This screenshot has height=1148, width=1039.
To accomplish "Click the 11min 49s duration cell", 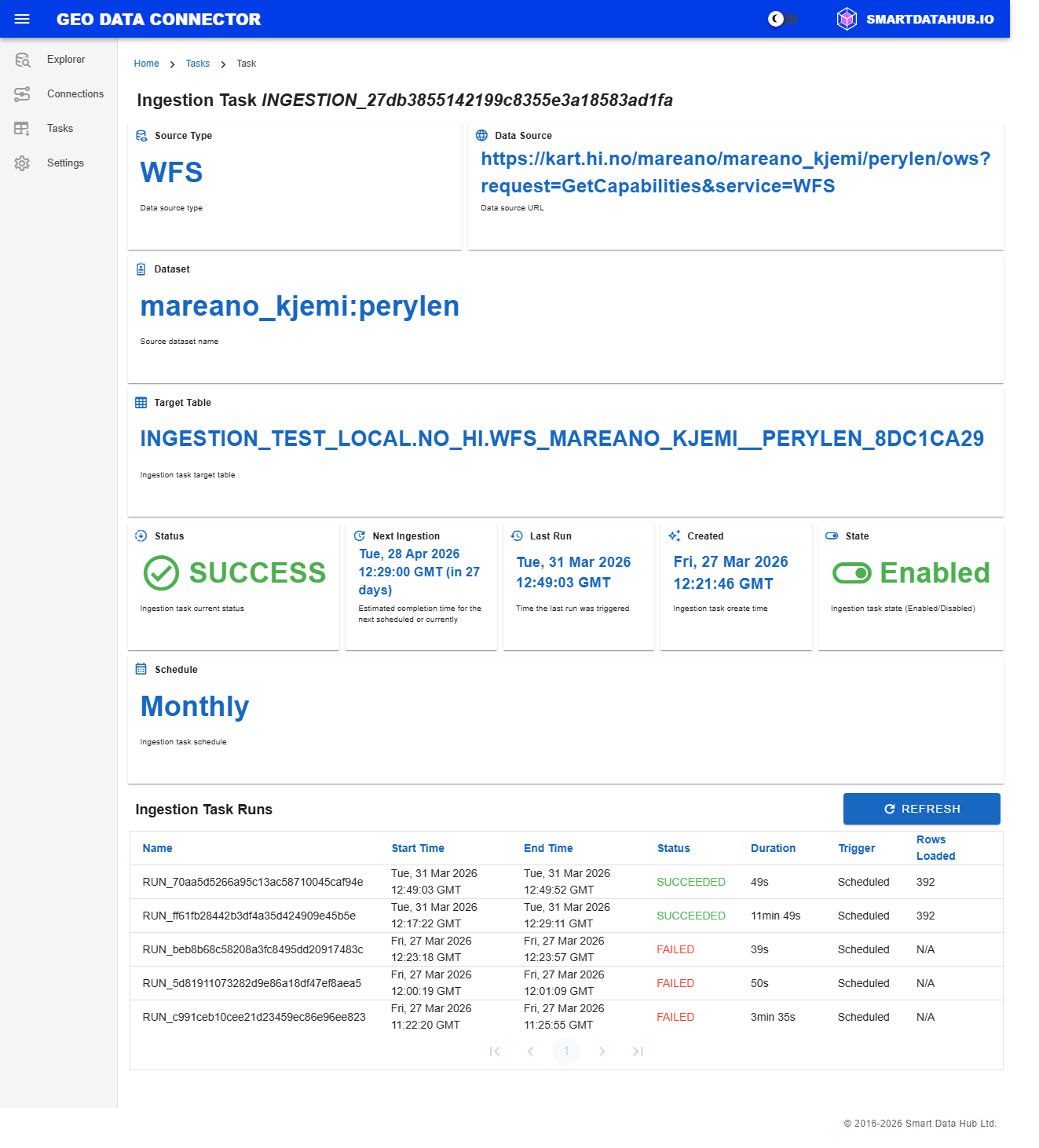I will 776,916.
